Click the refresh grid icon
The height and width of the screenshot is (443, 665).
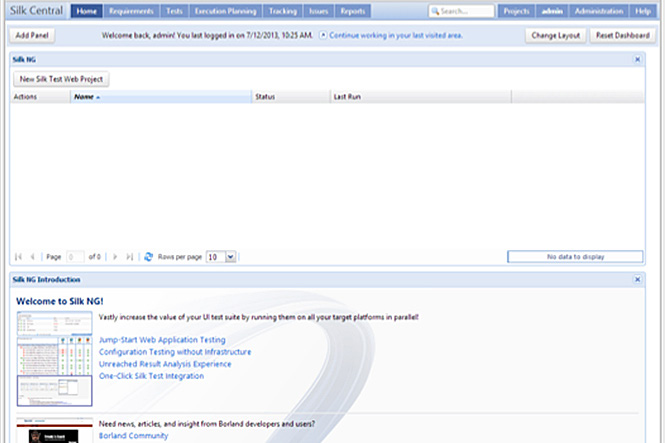pos(148,256)
